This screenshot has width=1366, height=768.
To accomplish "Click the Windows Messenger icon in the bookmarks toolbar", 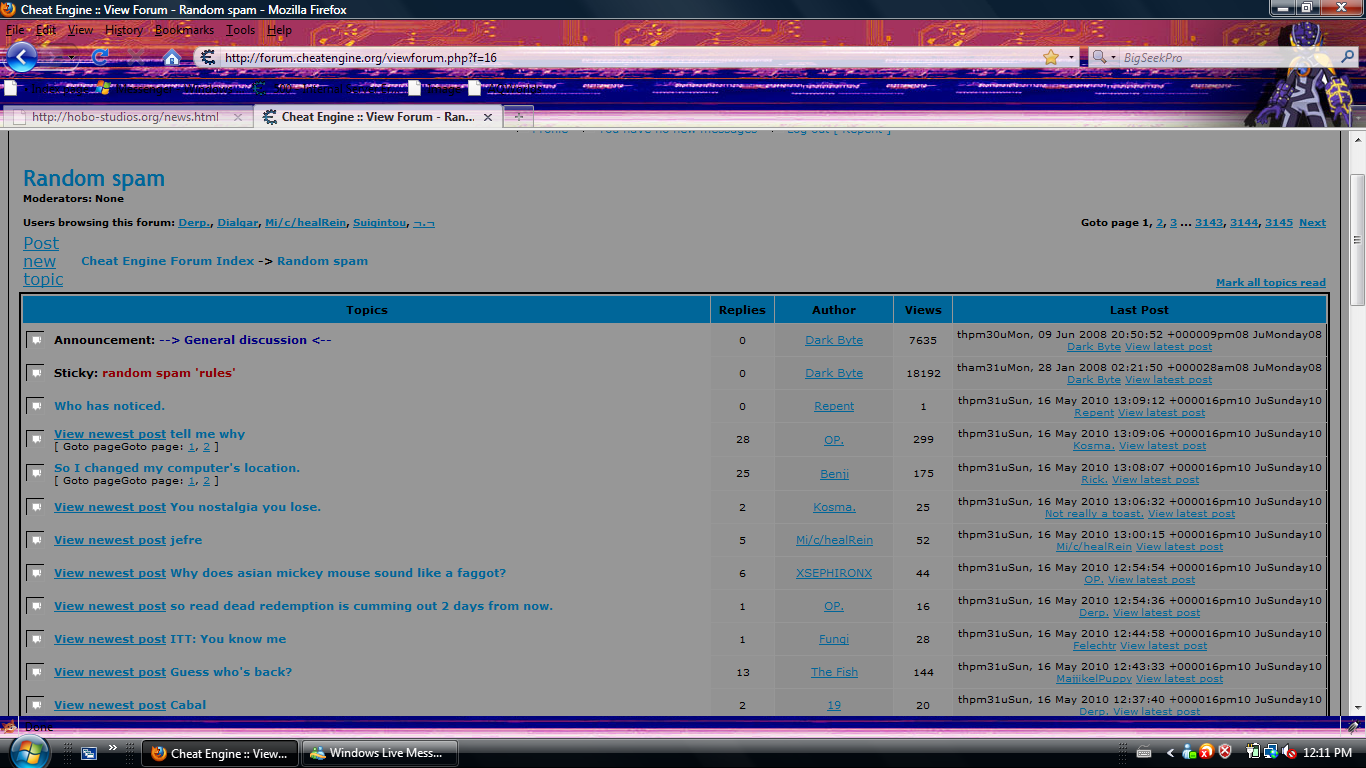I will point(102,88).
